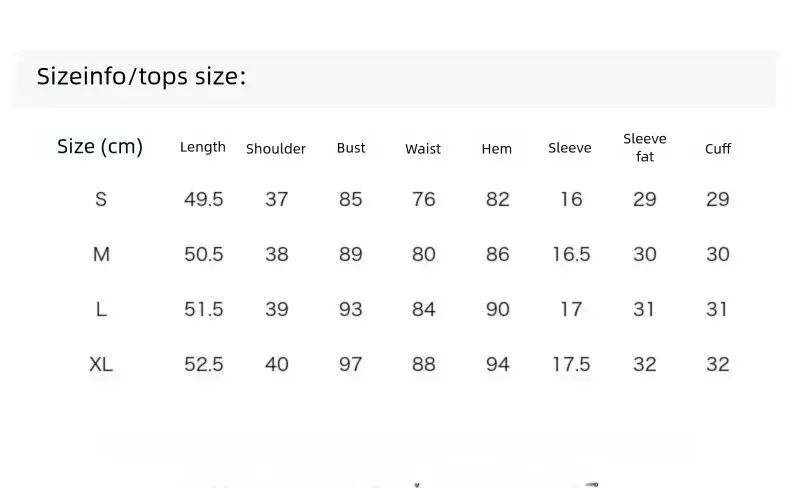Viewport: 790px width, 488px height.
Task: Click the 'Sizeinfo/tops size:' heading
Action: pos(141,77)
